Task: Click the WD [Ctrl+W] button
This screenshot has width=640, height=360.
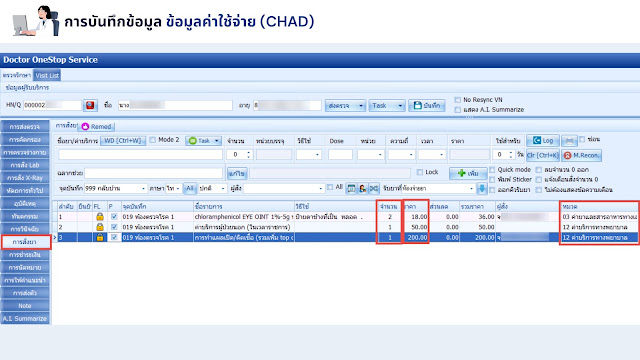Action: click(122, 140)
